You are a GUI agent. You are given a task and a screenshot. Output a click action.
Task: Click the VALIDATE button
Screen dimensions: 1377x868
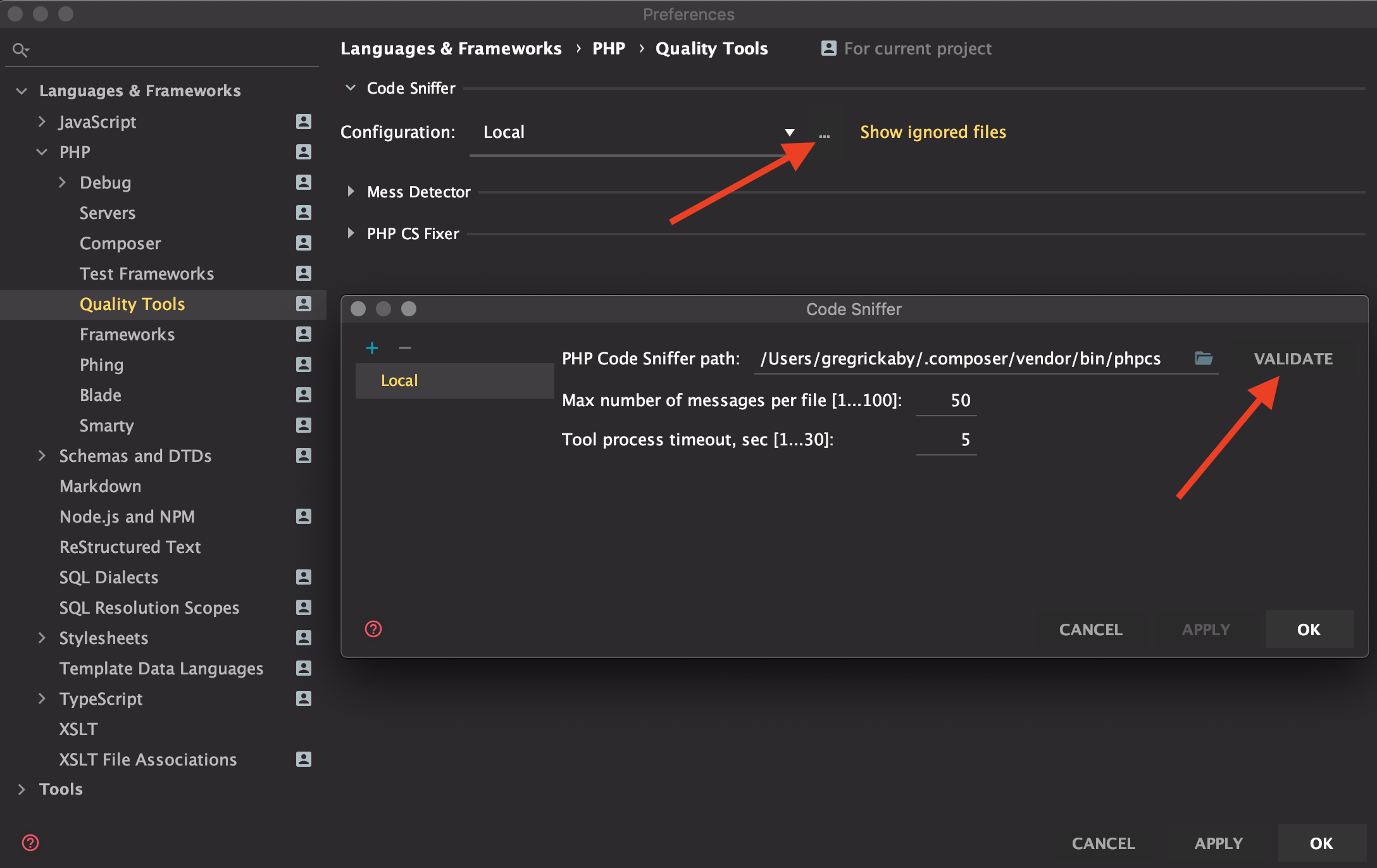1292,358
